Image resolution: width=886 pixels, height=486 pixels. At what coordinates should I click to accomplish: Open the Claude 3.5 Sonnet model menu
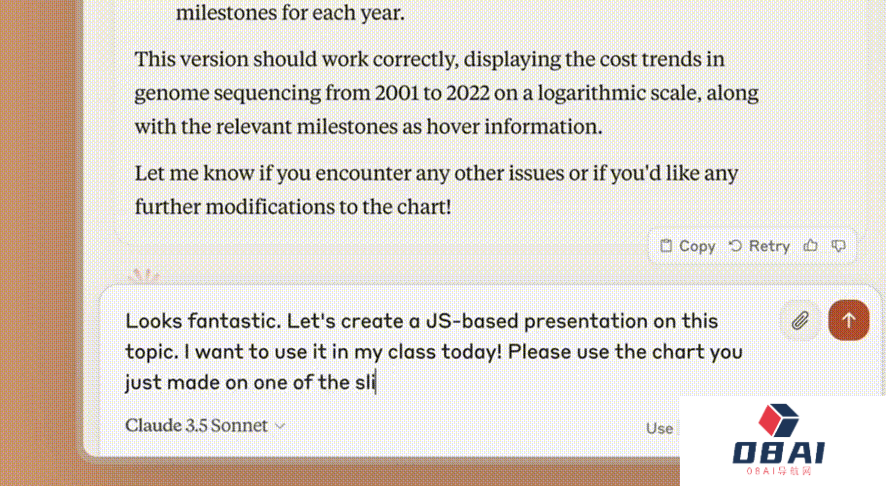(x=197, y=426)
